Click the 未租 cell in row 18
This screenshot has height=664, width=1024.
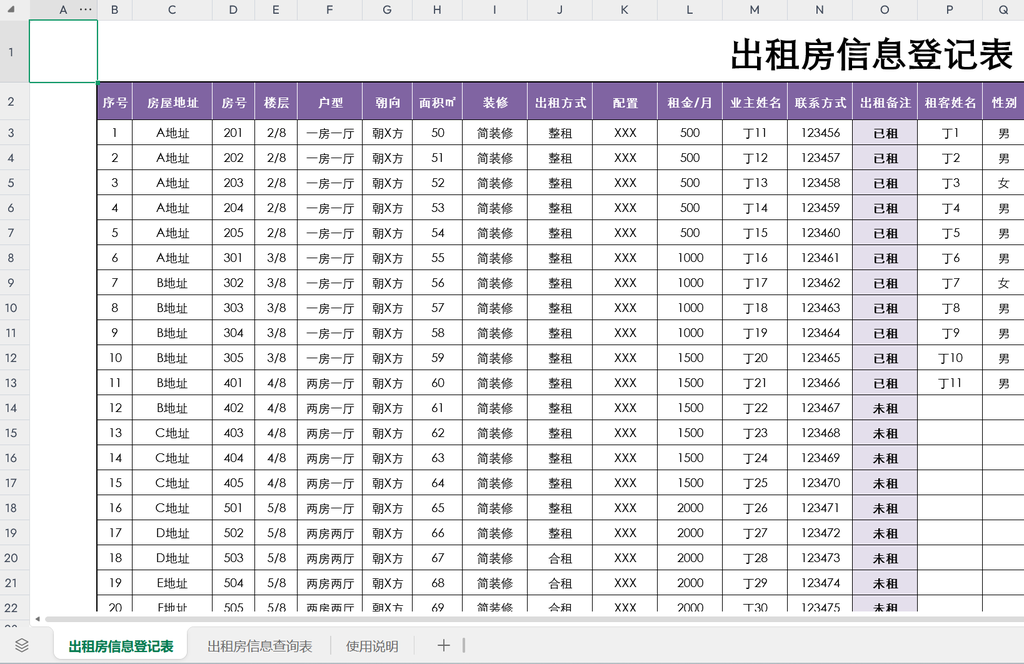[x=885, y=508]
